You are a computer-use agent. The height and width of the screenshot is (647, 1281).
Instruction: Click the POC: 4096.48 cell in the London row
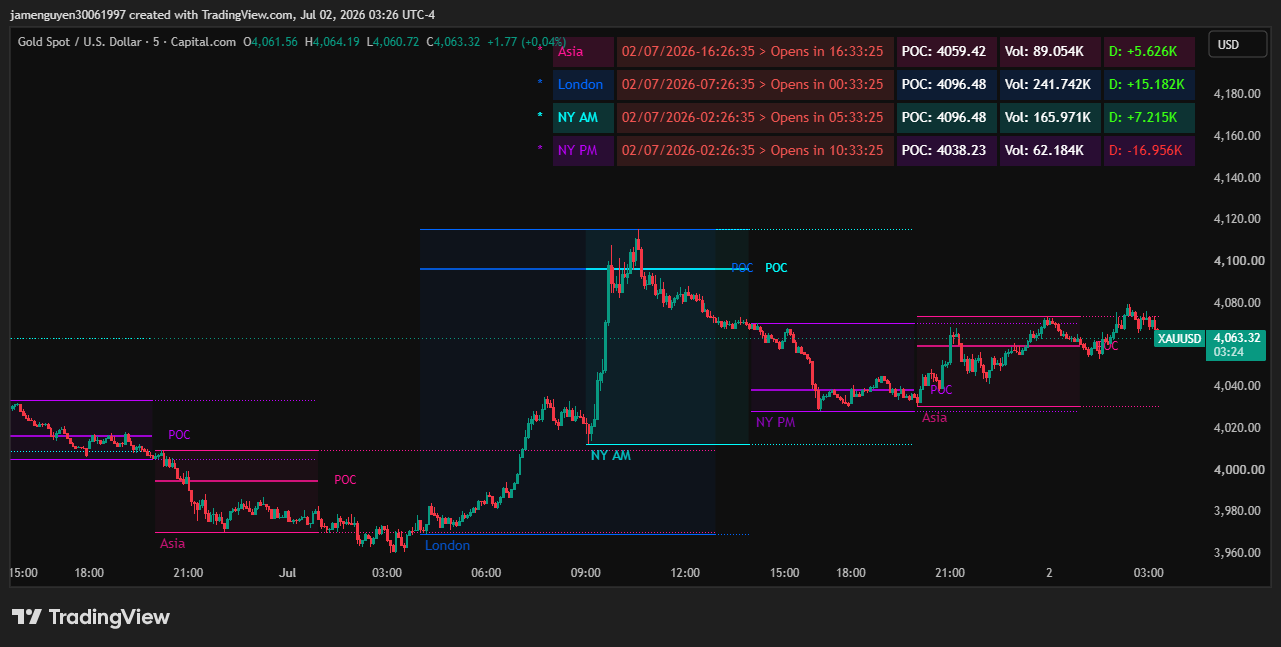(946, 84)
